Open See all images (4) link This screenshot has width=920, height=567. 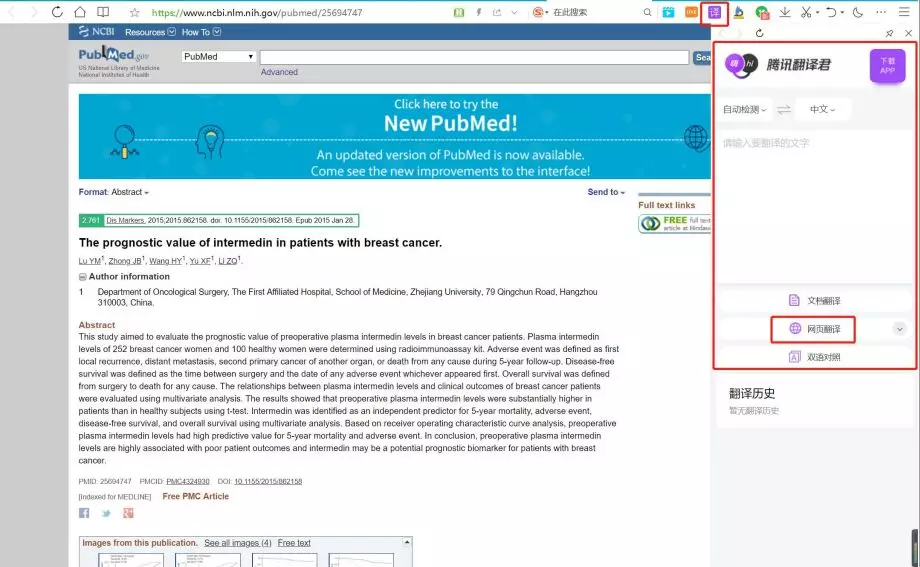tap(238, 543)
